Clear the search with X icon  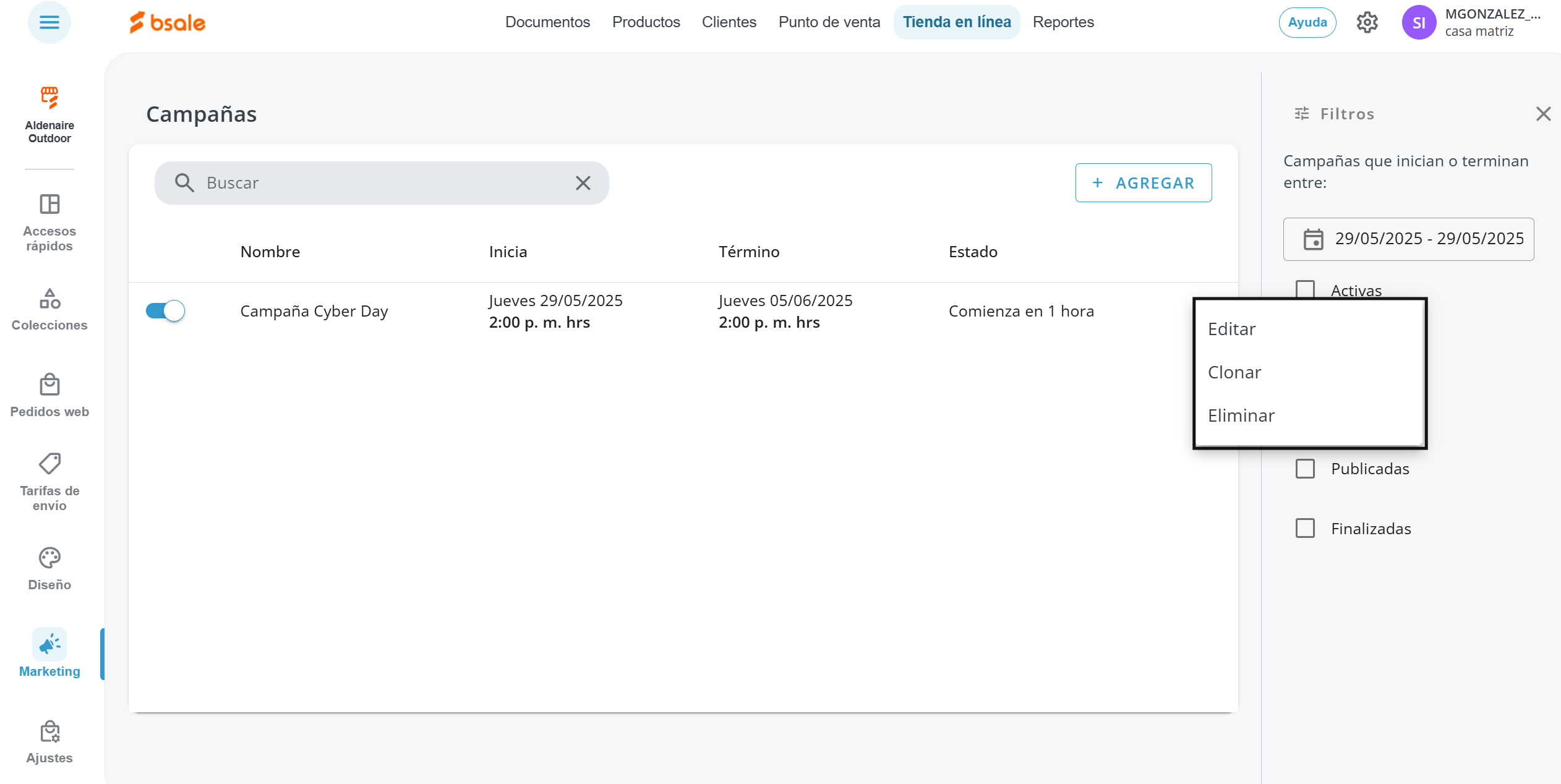(x=583, y=183)
